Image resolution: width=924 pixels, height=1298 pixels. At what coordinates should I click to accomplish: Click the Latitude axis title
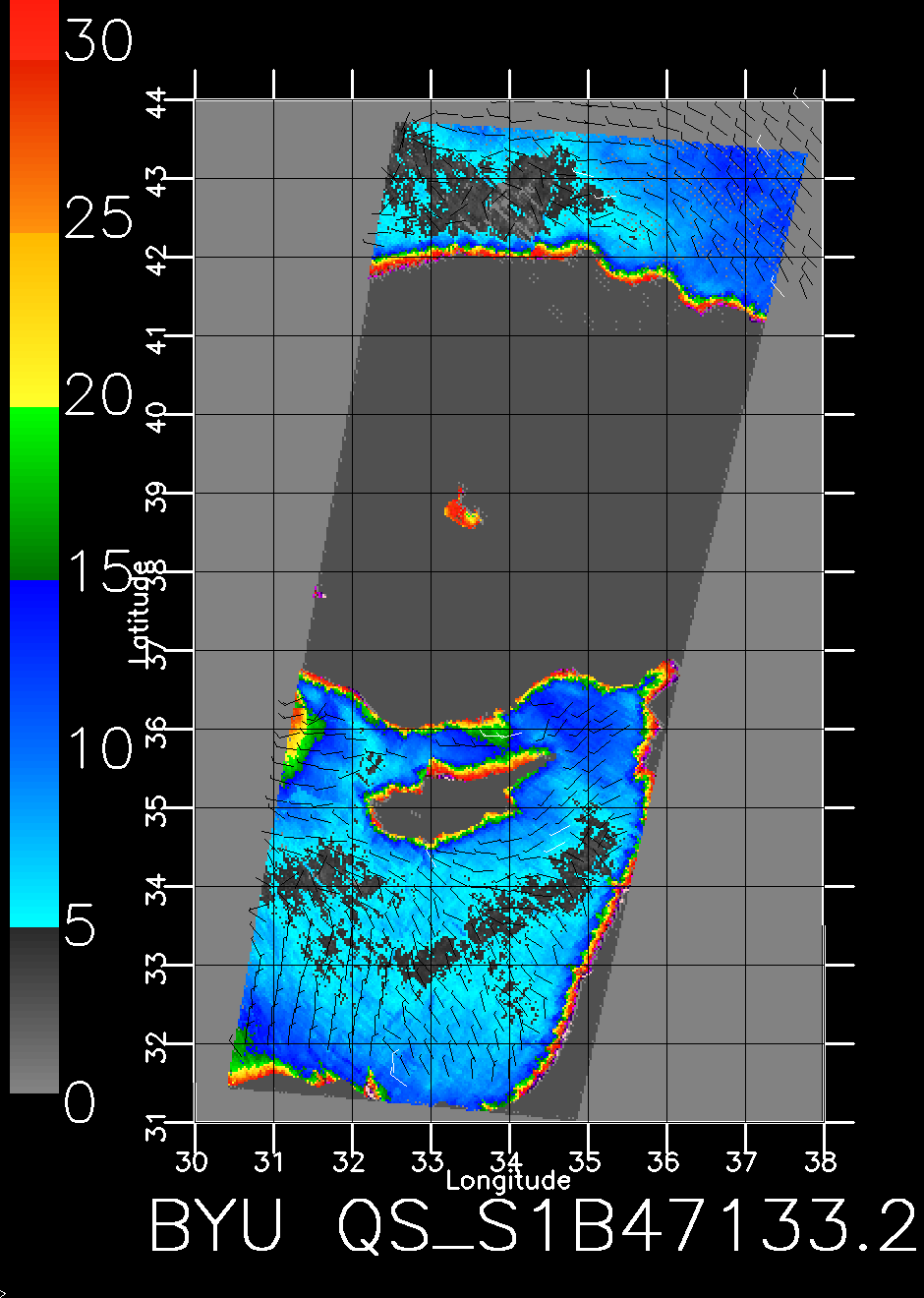coord(141,612)
